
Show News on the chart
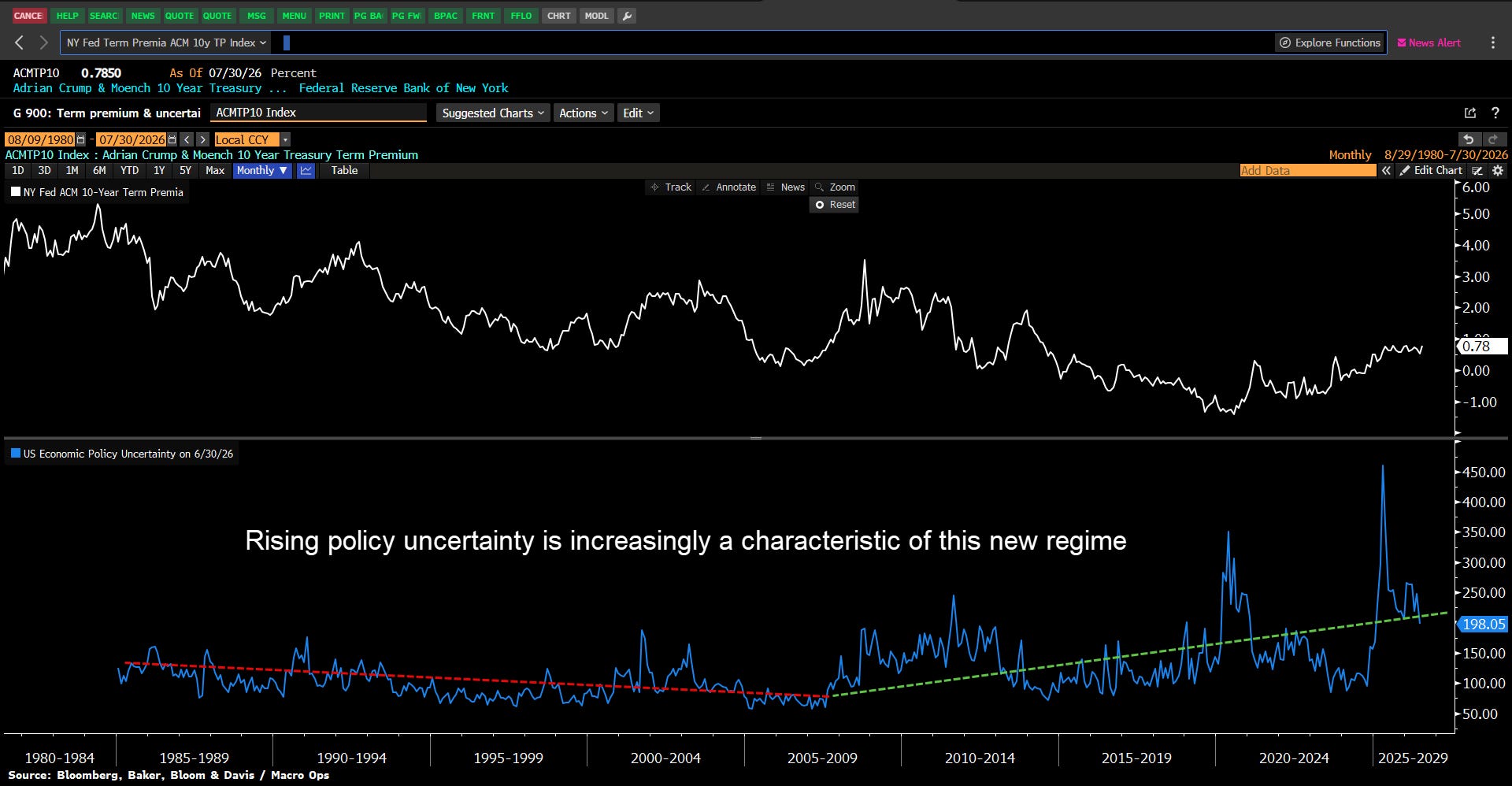(x=785, y=187)
